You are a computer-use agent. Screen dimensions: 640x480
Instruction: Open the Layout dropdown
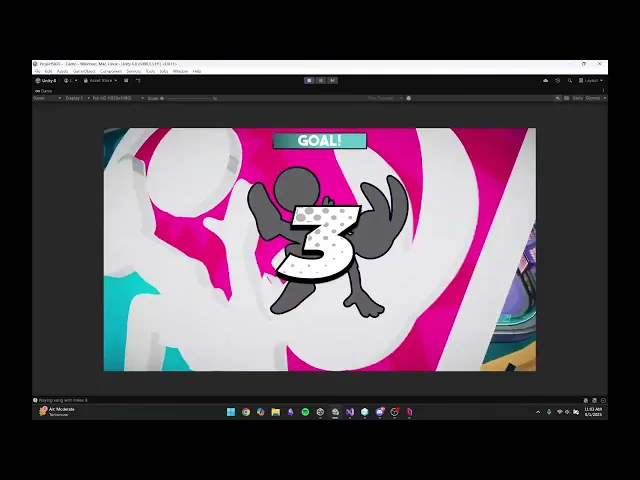(x=591, y=81)
